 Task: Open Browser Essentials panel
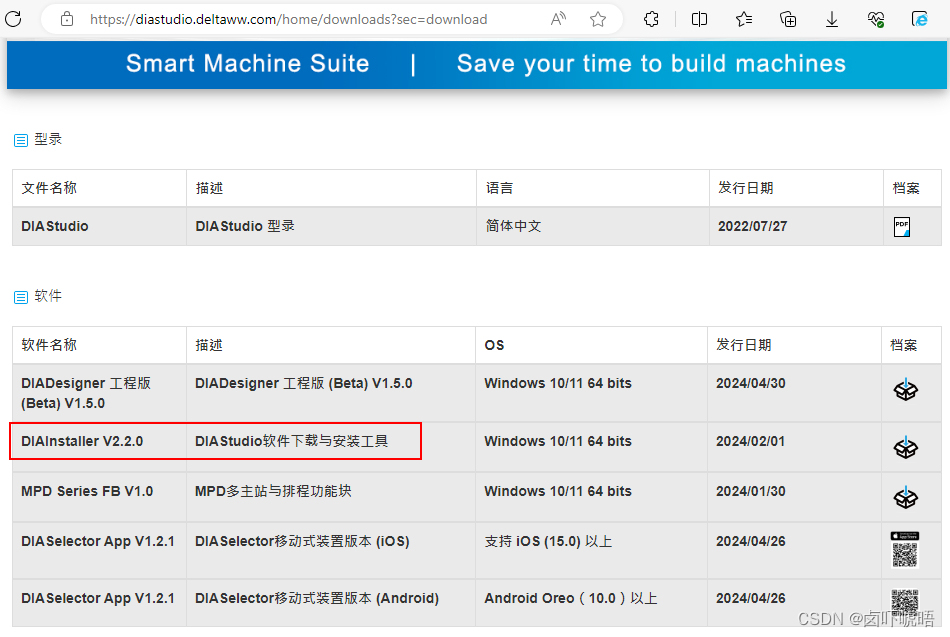(x=876, y=19)
